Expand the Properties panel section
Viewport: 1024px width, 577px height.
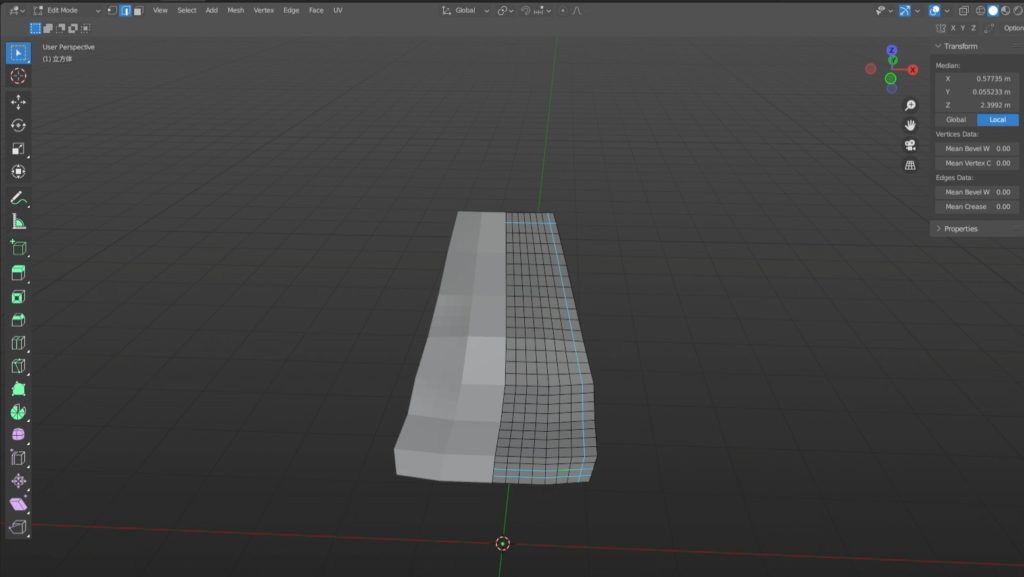tap(960, 229)
